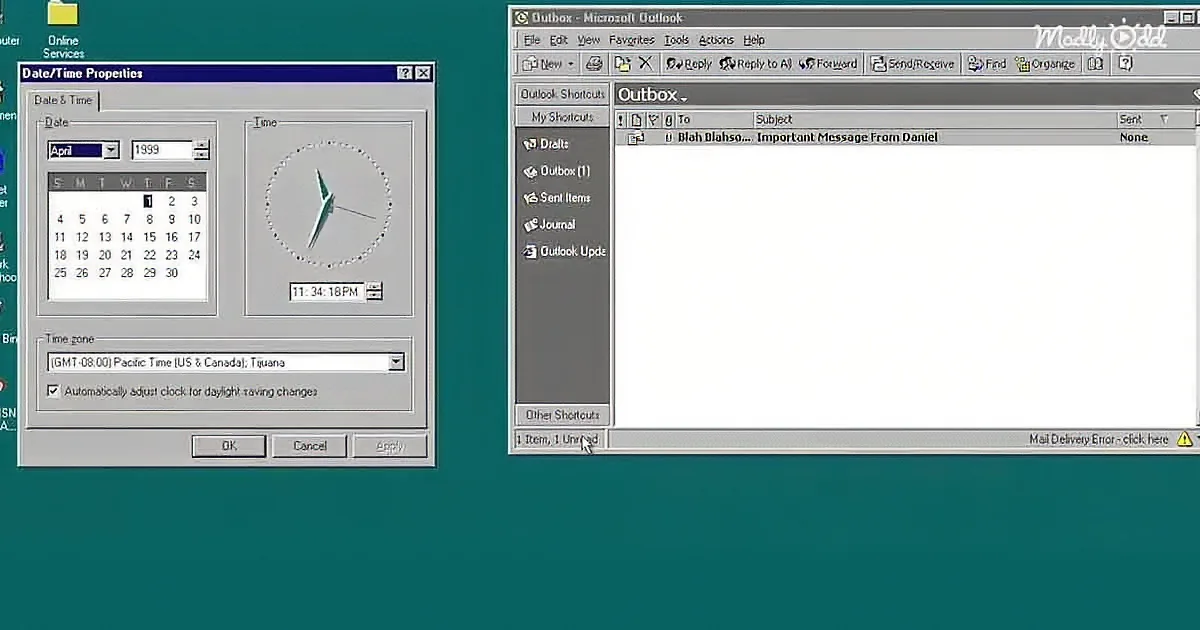The image size is (1200, 630).
Task: Click the Delete X icon in toolbar
Action: coord(645,63)
